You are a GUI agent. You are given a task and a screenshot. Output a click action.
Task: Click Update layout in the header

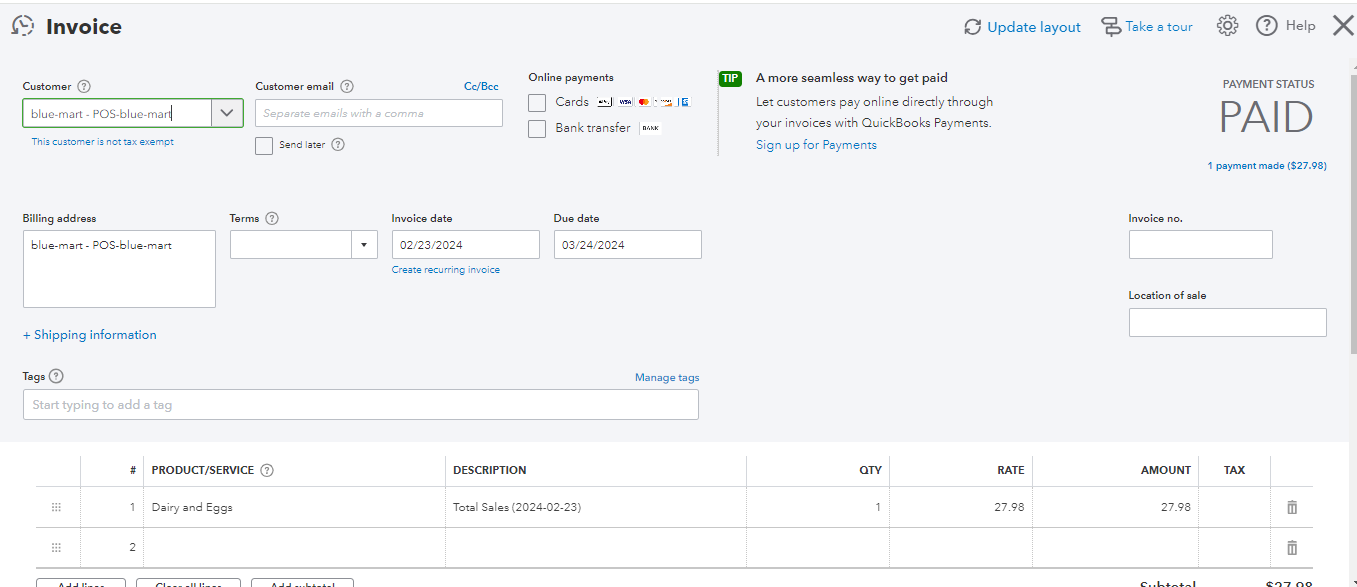click(1022, 27)
